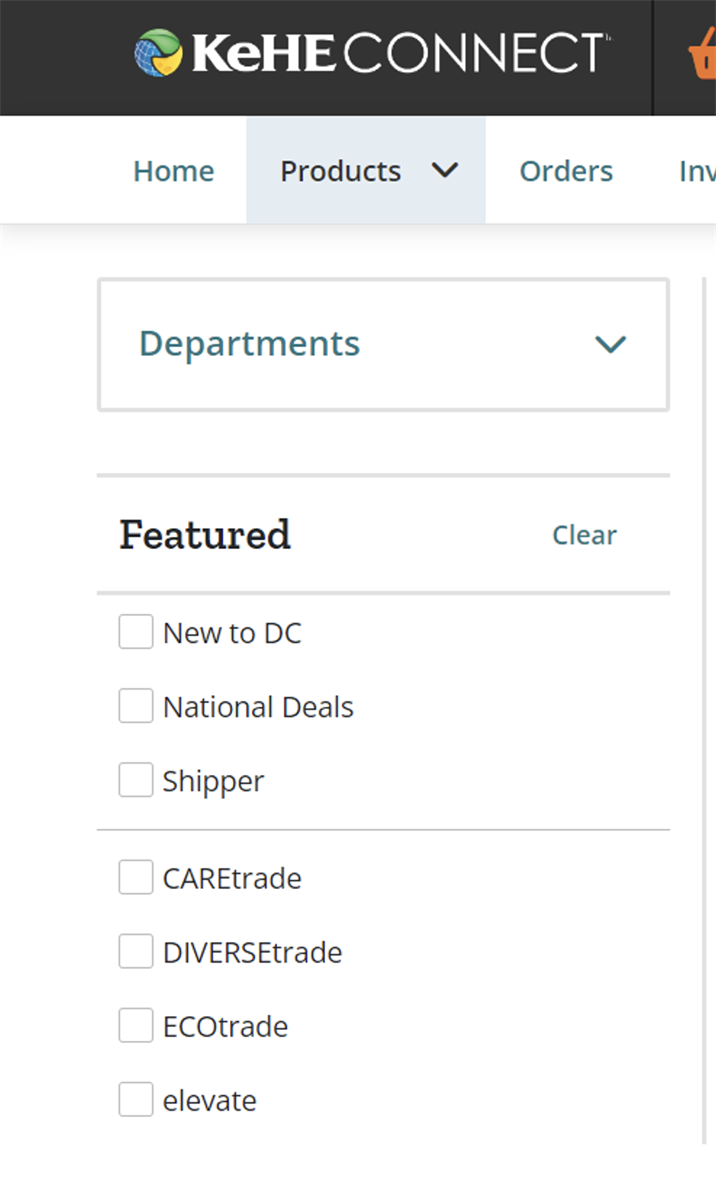Enable the ECOtrade checkbox
This screenshot has height=1200, width=716.
136,1026
